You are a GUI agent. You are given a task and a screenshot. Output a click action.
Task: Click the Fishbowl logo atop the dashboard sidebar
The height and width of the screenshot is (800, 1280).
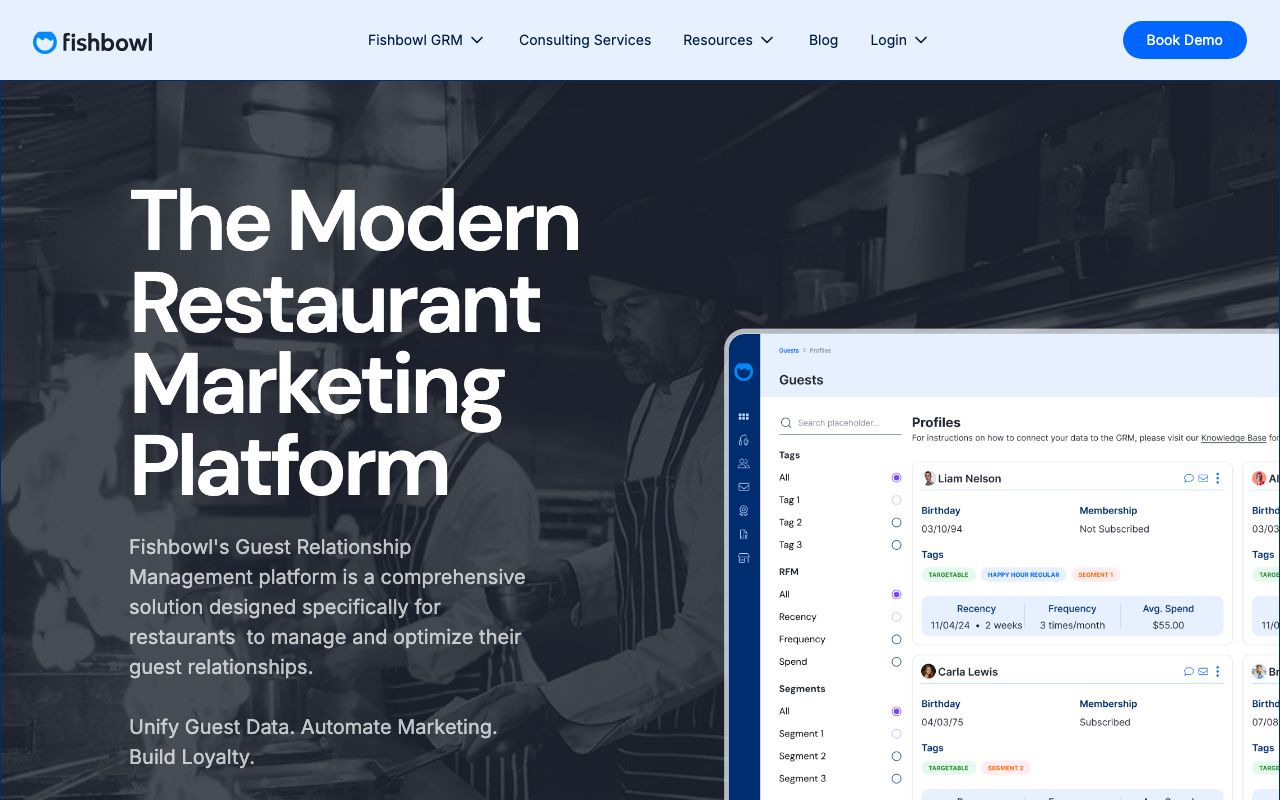(743, 372)
